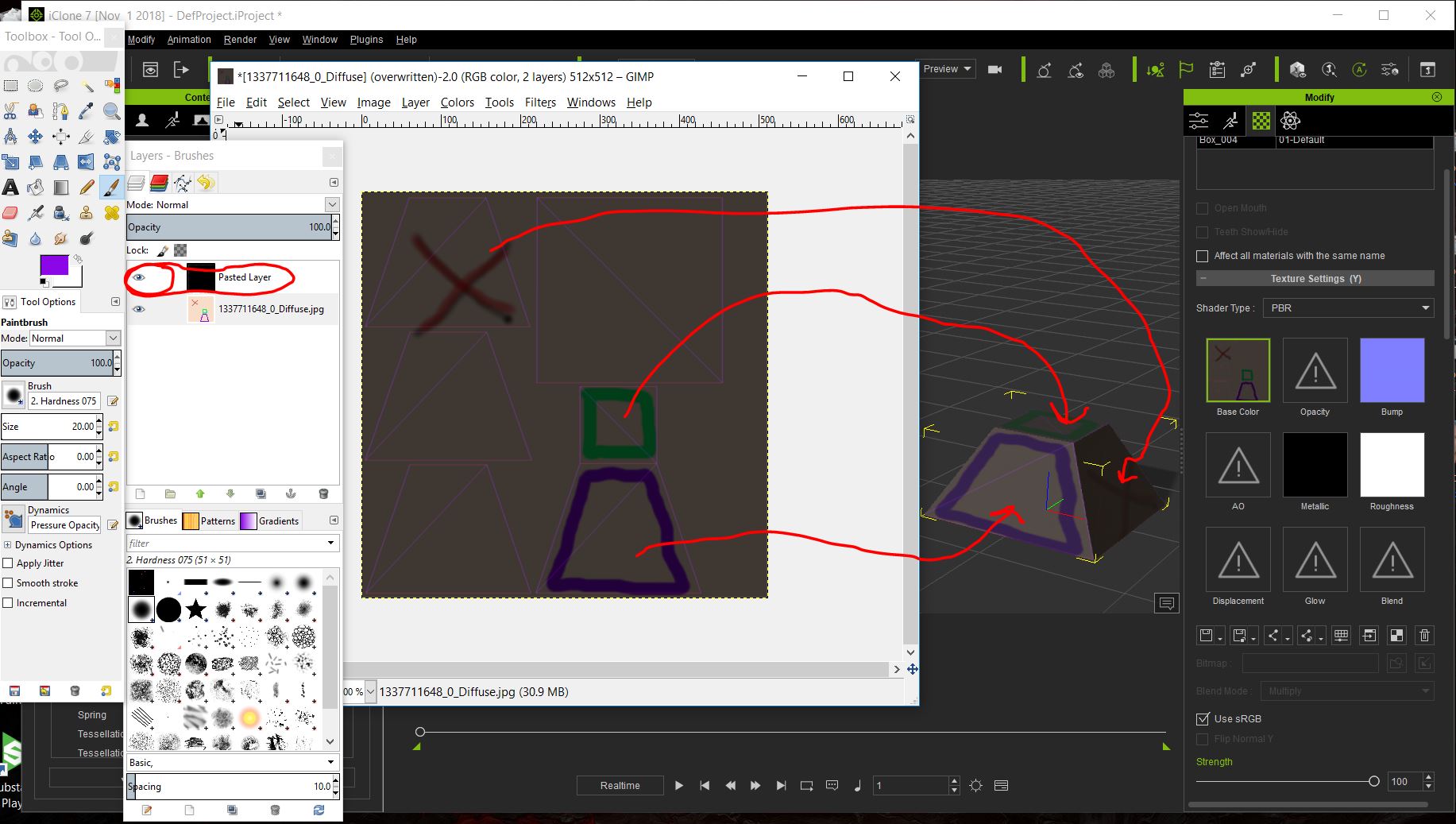
Task: Enable Incremental checkbox
Action: click(8, 603)
